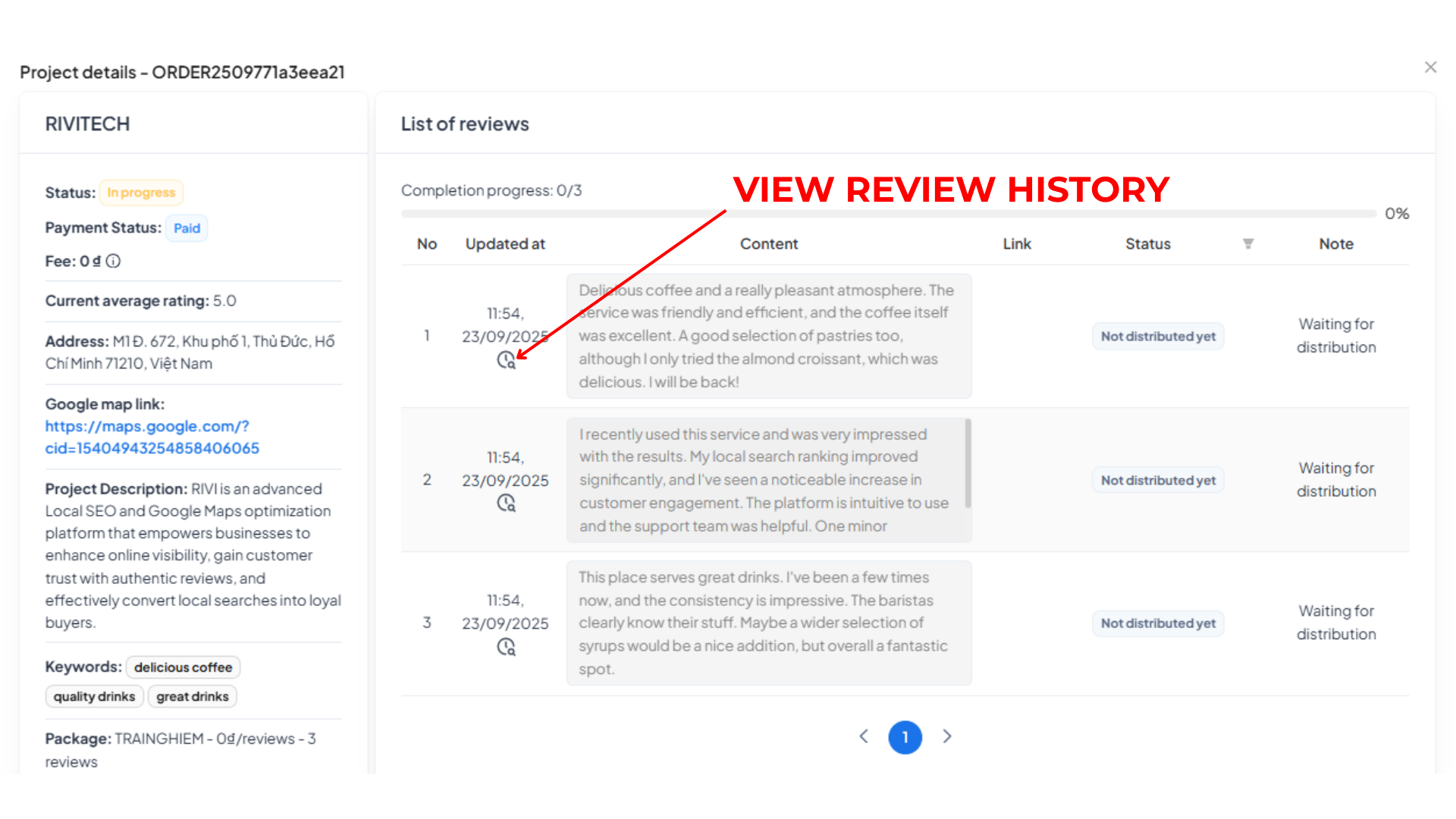Click the "Not distributed yet" badge on review 1
1456x819 pixels.
click(x=1158, y=336)
